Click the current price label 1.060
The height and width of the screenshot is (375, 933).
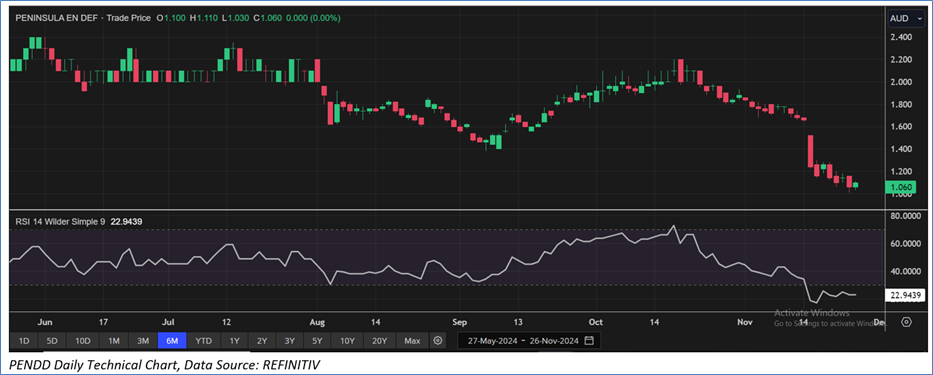[x=900, y=188]
